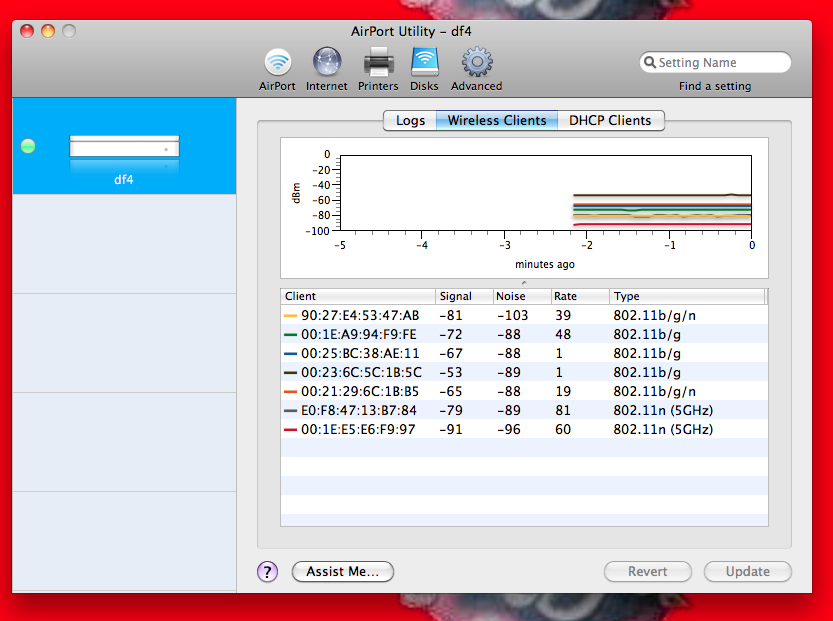Click the Update button
The width and height of the screenshot is (833, 621).
point(747,572)
